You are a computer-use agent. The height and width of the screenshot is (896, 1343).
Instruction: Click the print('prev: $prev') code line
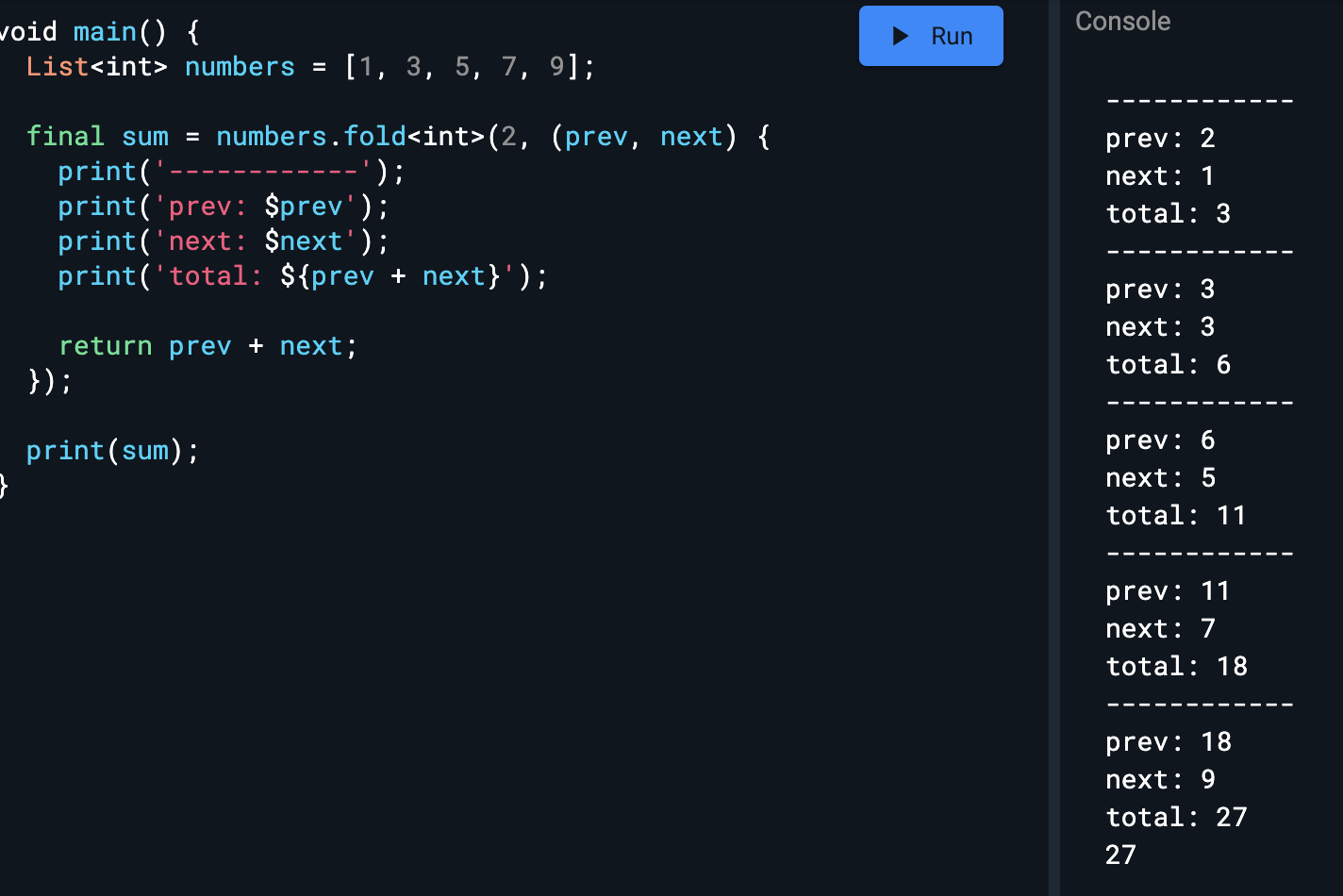(224, 207)
